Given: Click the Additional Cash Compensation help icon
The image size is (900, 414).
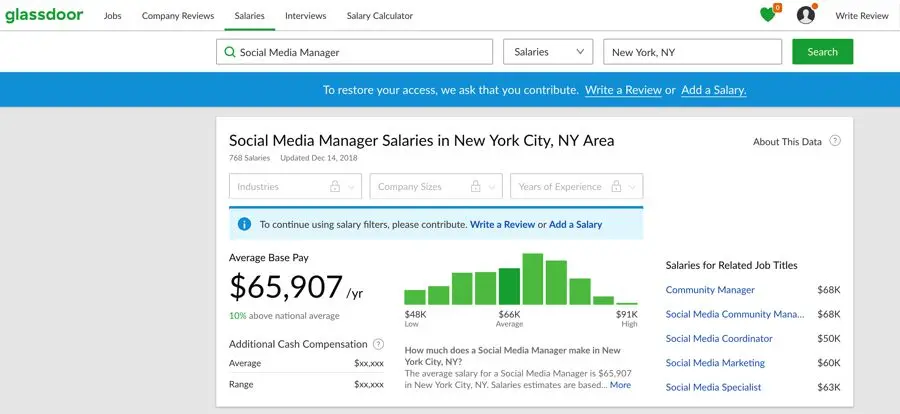Looking at the screenshot, I should point(378,344).
